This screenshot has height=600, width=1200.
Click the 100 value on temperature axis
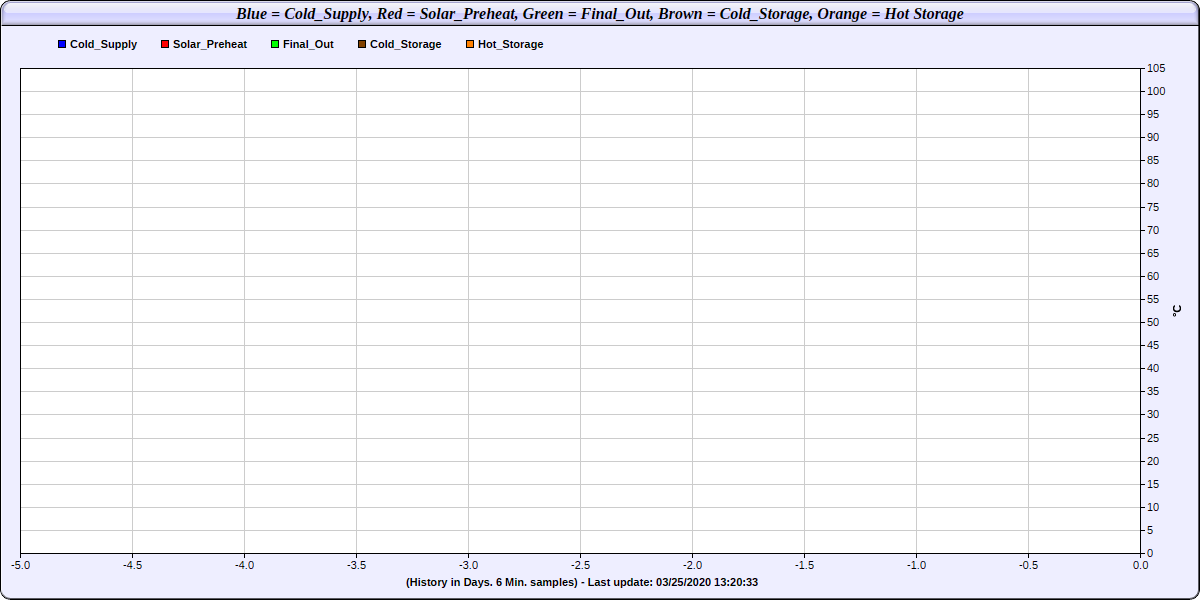1156,91
